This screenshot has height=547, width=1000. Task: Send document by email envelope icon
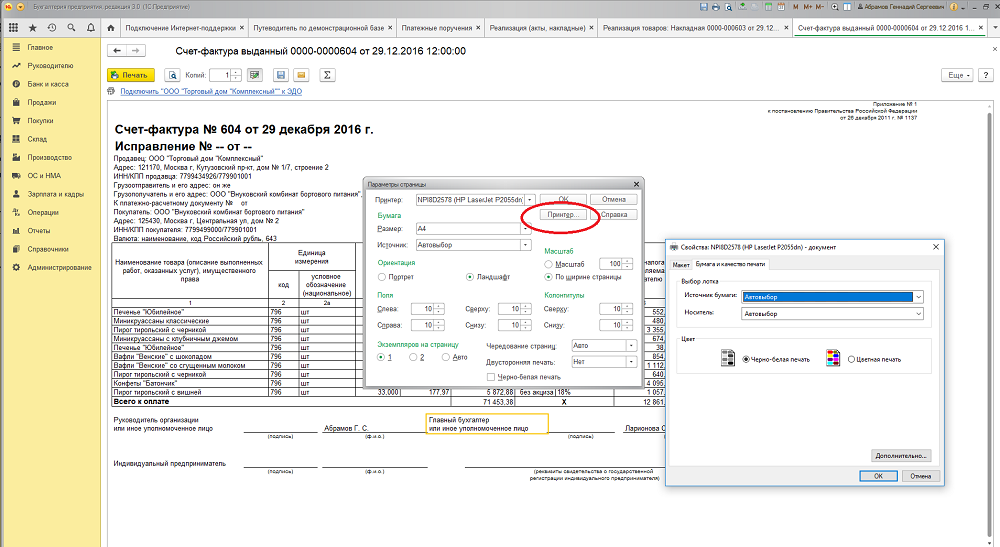coord(303,75)
